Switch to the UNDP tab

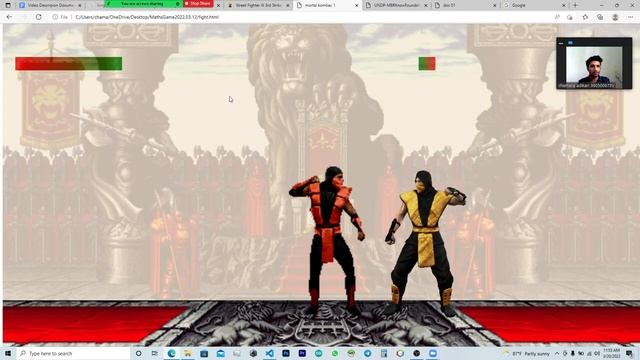point(396,5)
